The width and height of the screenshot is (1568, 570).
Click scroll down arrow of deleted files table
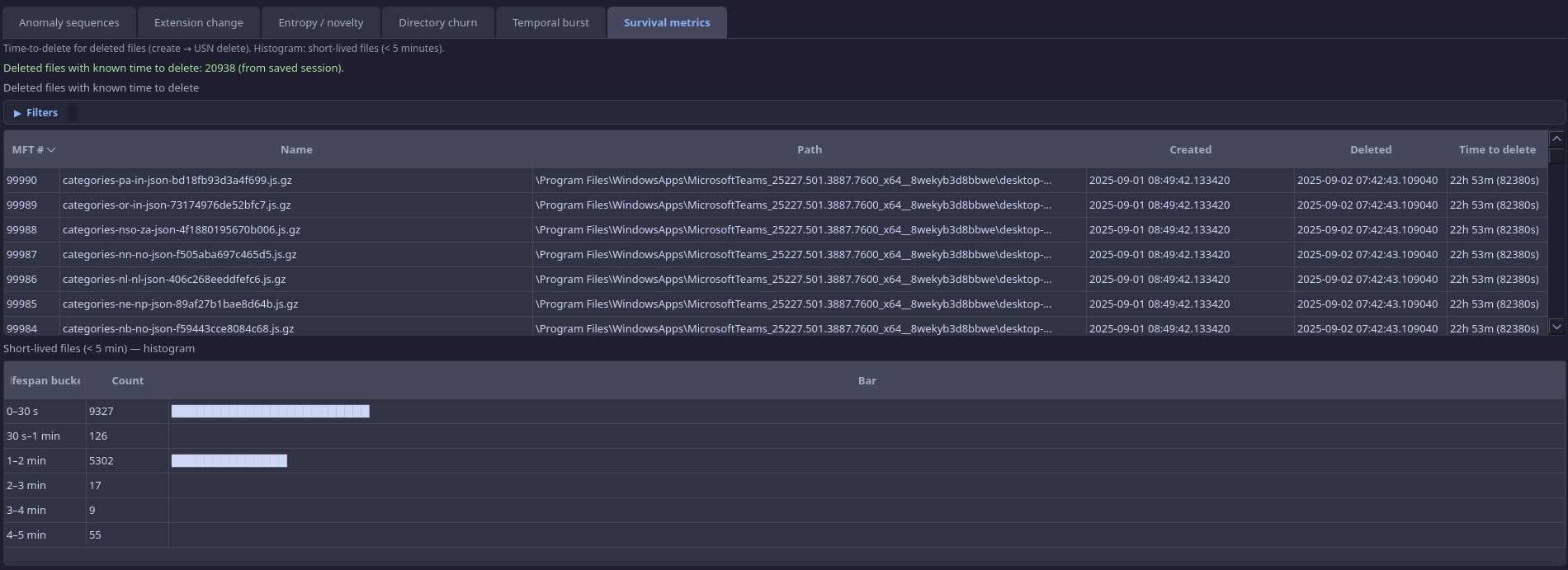[1556, 327]
